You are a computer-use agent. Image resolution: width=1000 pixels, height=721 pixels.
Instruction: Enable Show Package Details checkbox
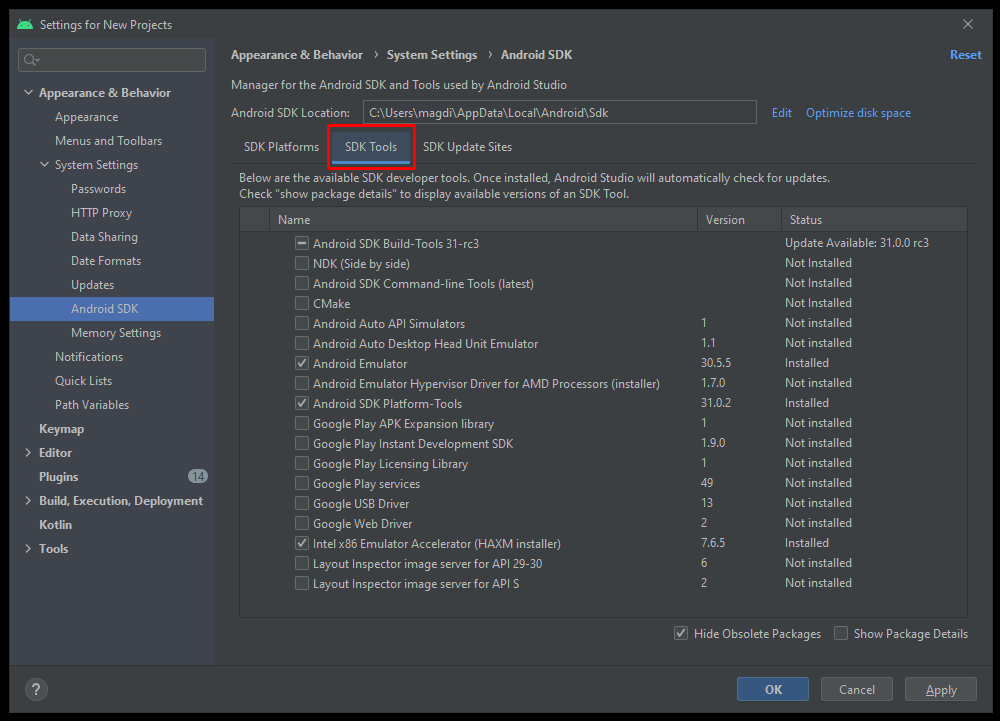841,633
